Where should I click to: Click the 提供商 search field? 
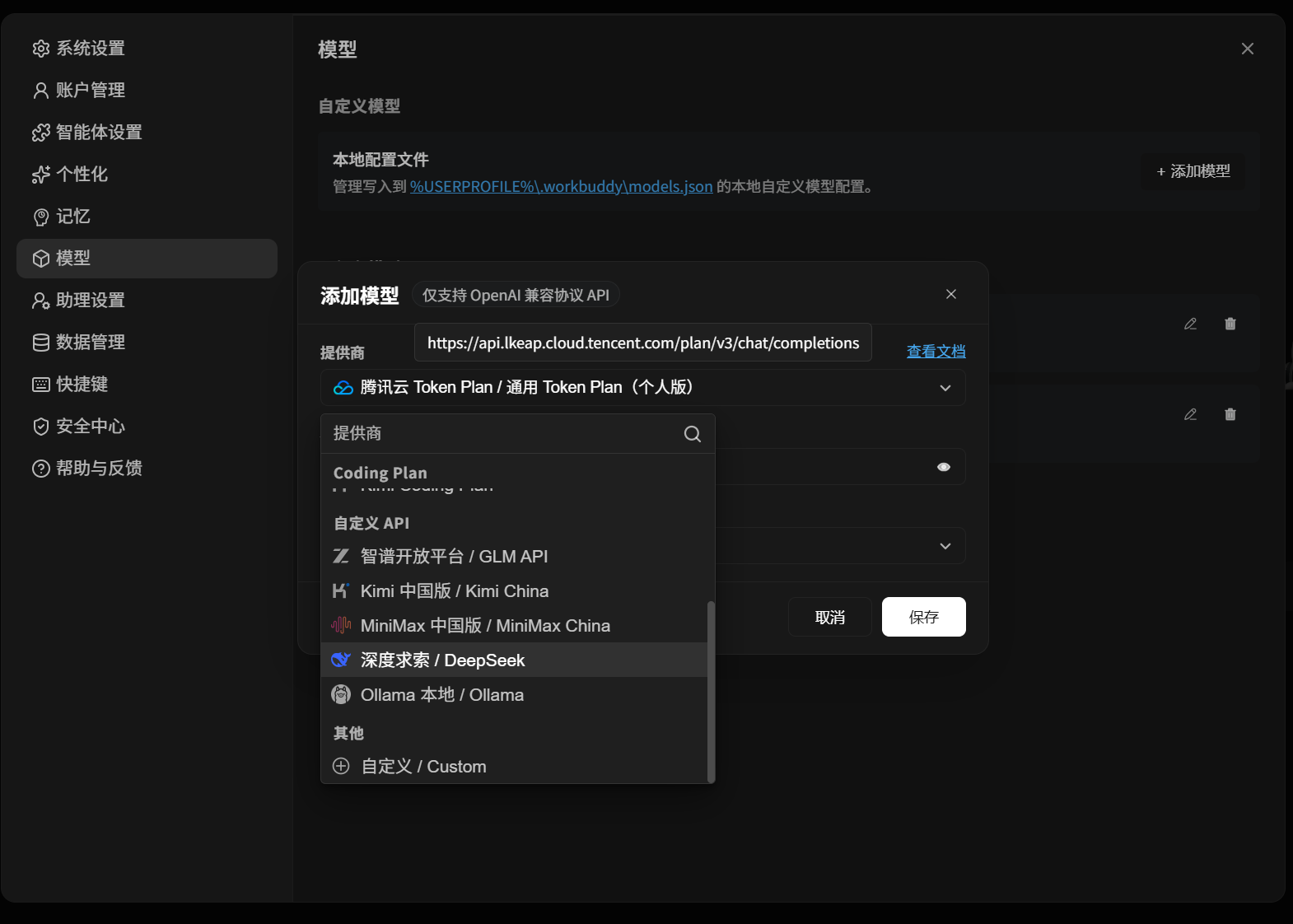[x=517, y=433]
